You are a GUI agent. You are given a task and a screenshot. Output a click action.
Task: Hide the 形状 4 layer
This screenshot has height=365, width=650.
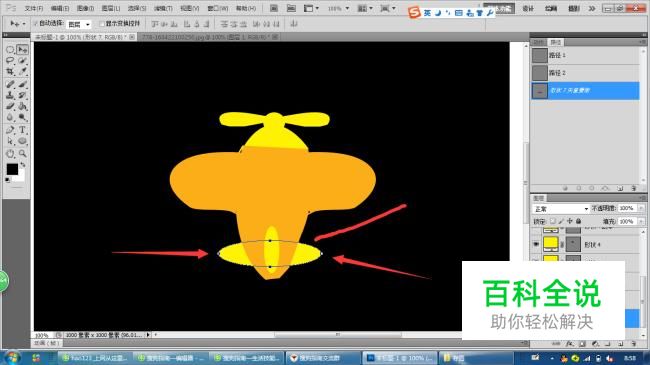pos(536,244)
